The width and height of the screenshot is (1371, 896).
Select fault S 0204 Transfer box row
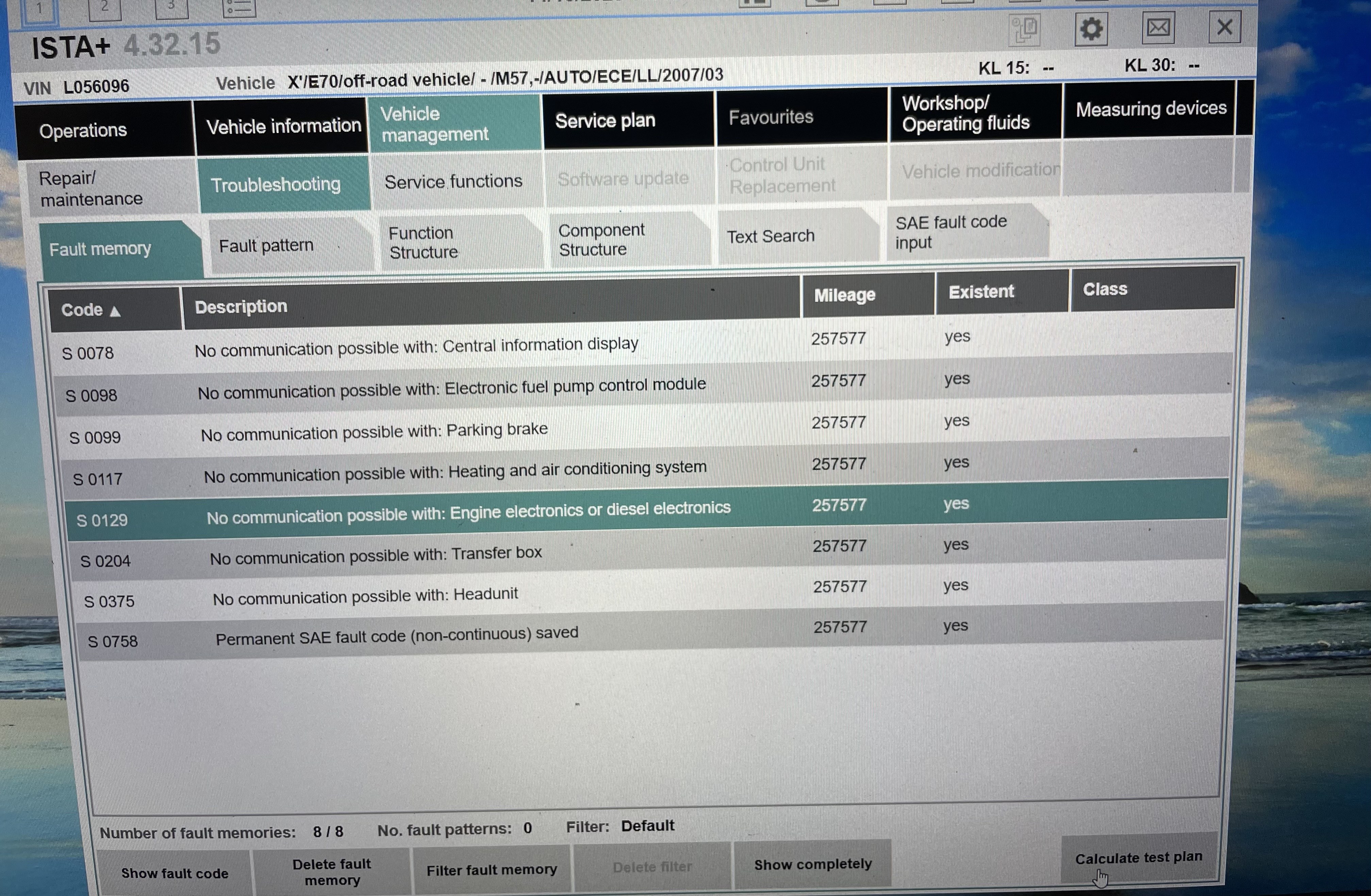(x=376, y=556)
